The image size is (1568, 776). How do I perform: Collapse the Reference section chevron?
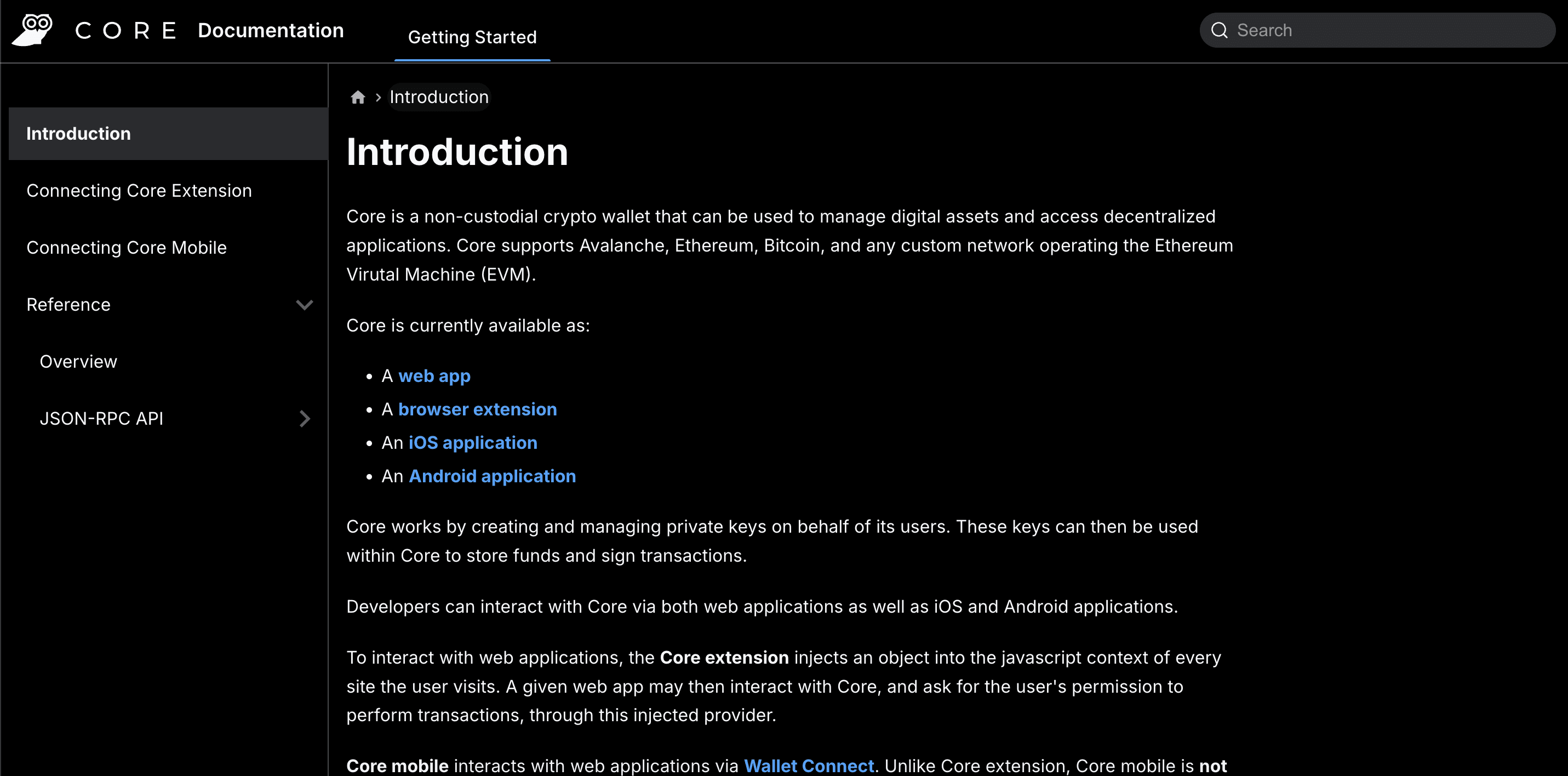(x=305, y=305)
